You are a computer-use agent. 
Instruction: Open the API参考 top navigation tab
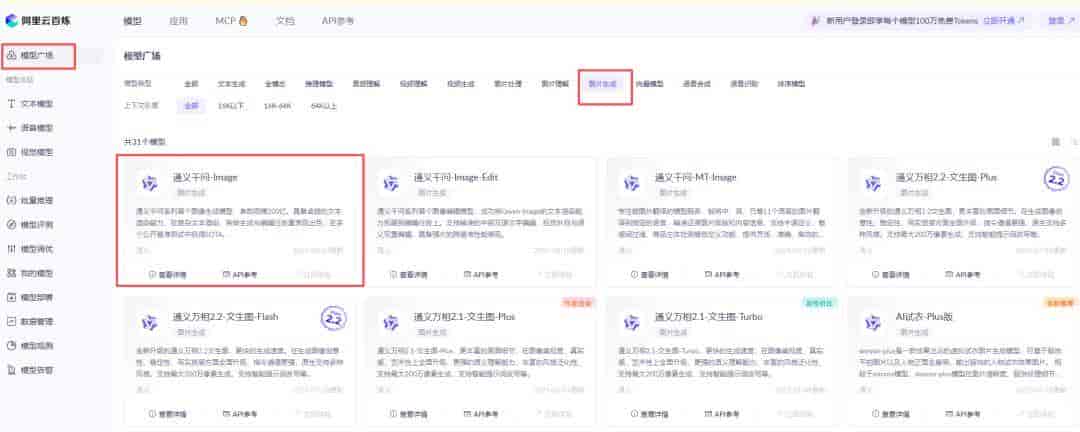point(338,21)
